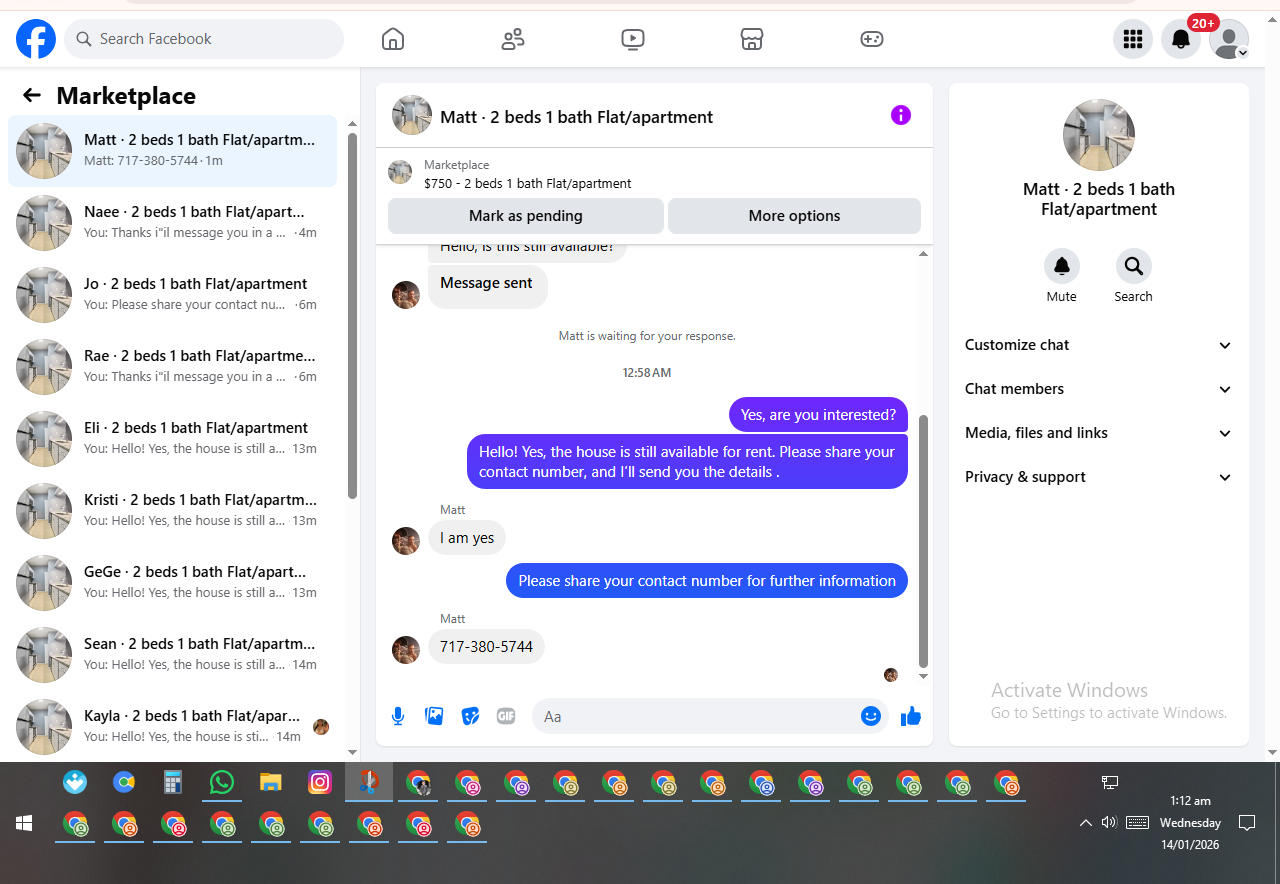Viewport: 1280px width, 884px height.
Task: Open Kristi's conversation in the list
Action: [172, 511]
